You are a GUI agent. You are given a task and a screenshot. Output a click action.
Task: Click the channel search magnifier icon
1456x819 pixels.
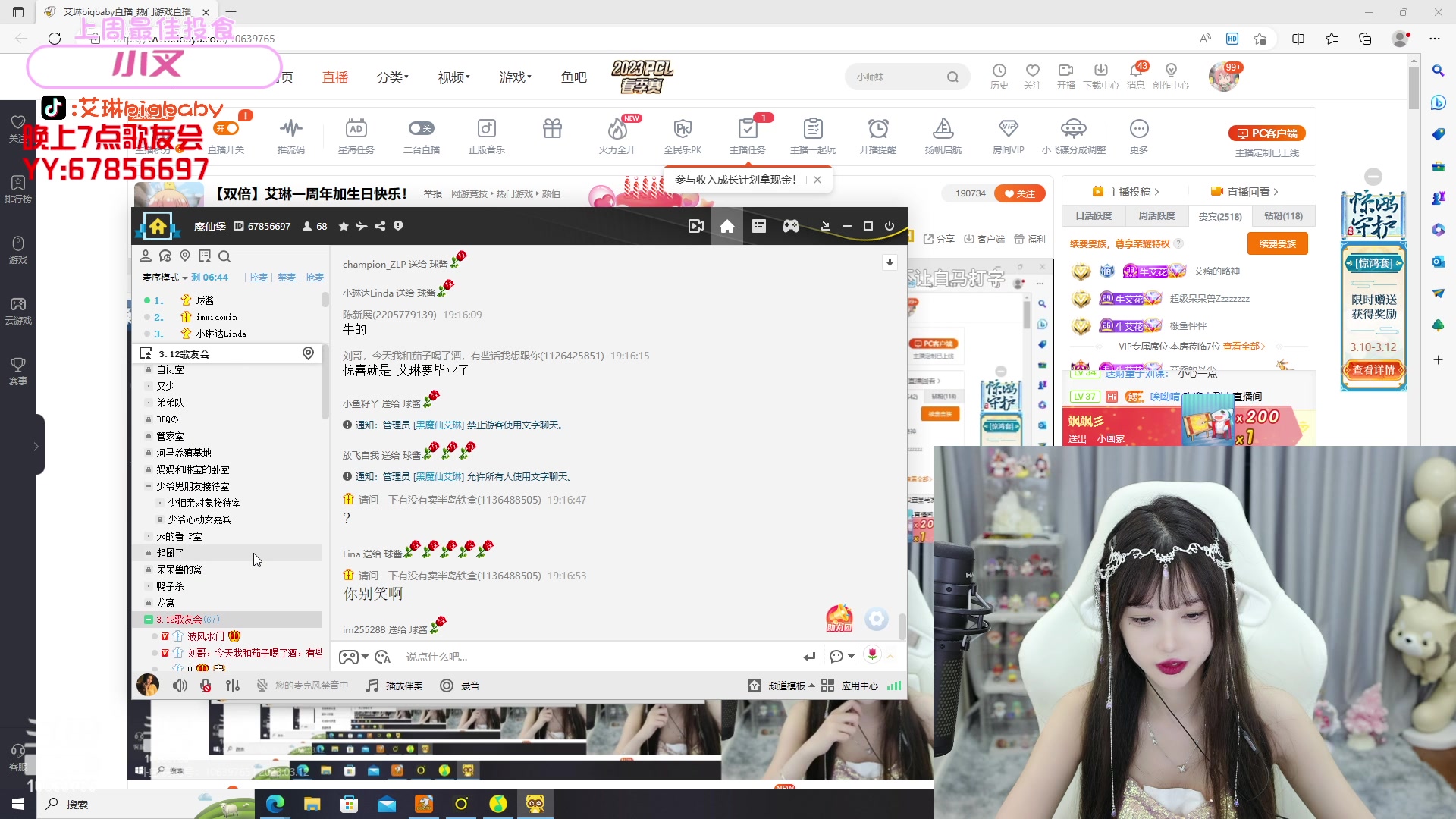click(x=224, y=256)
